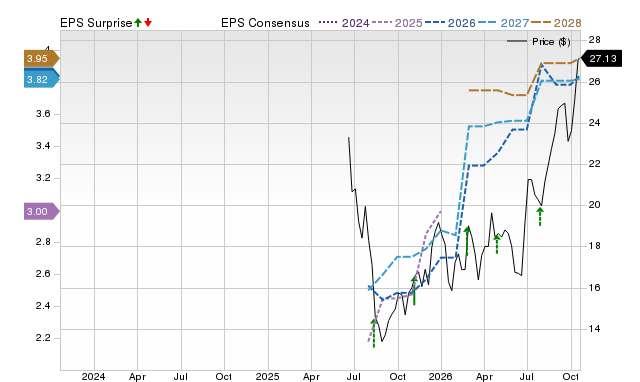Click the Price ($) legend entry
Screen dimensions: 640x382
click(539, 42)
